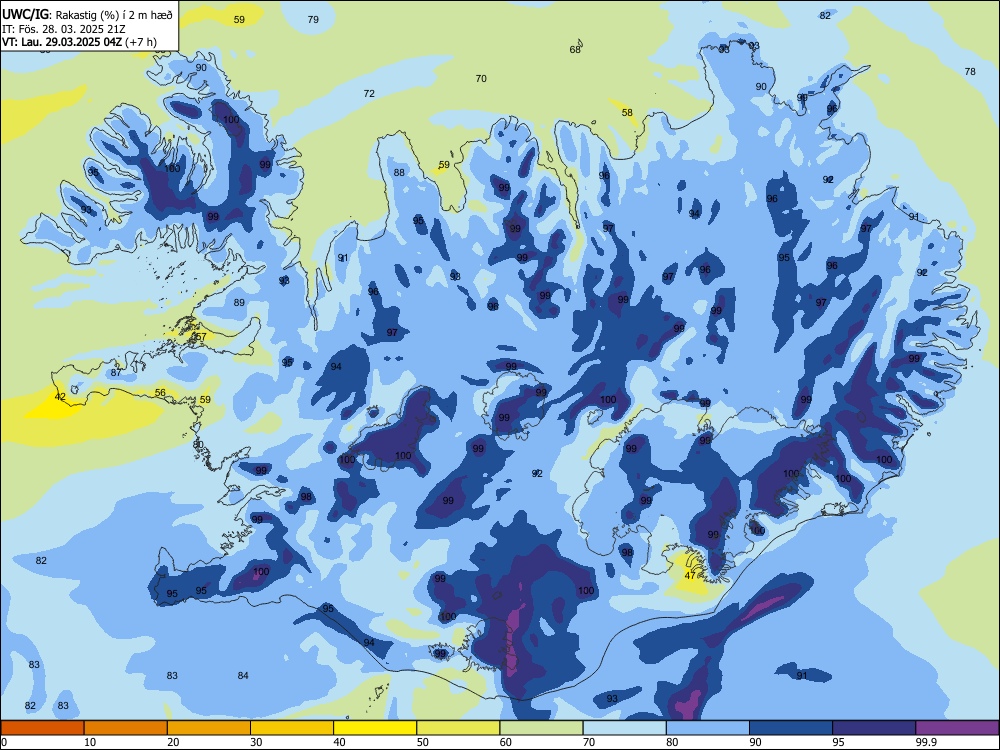Choose the pale blue 70–80 legend swatch
1000x750 pixels.
624,728
